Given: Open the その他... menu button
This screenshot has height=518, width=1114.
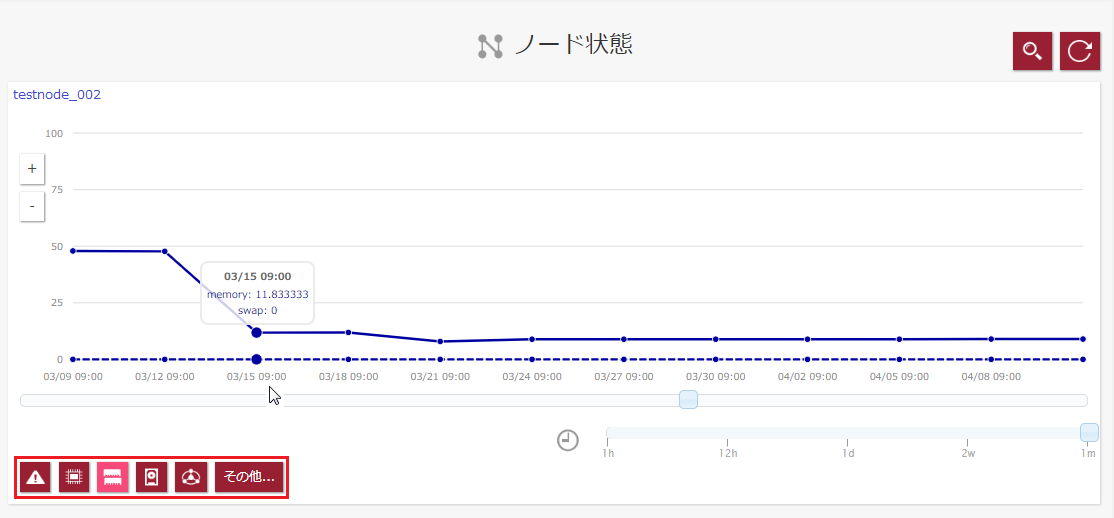Looking at the screenshot, I should 249,477.
